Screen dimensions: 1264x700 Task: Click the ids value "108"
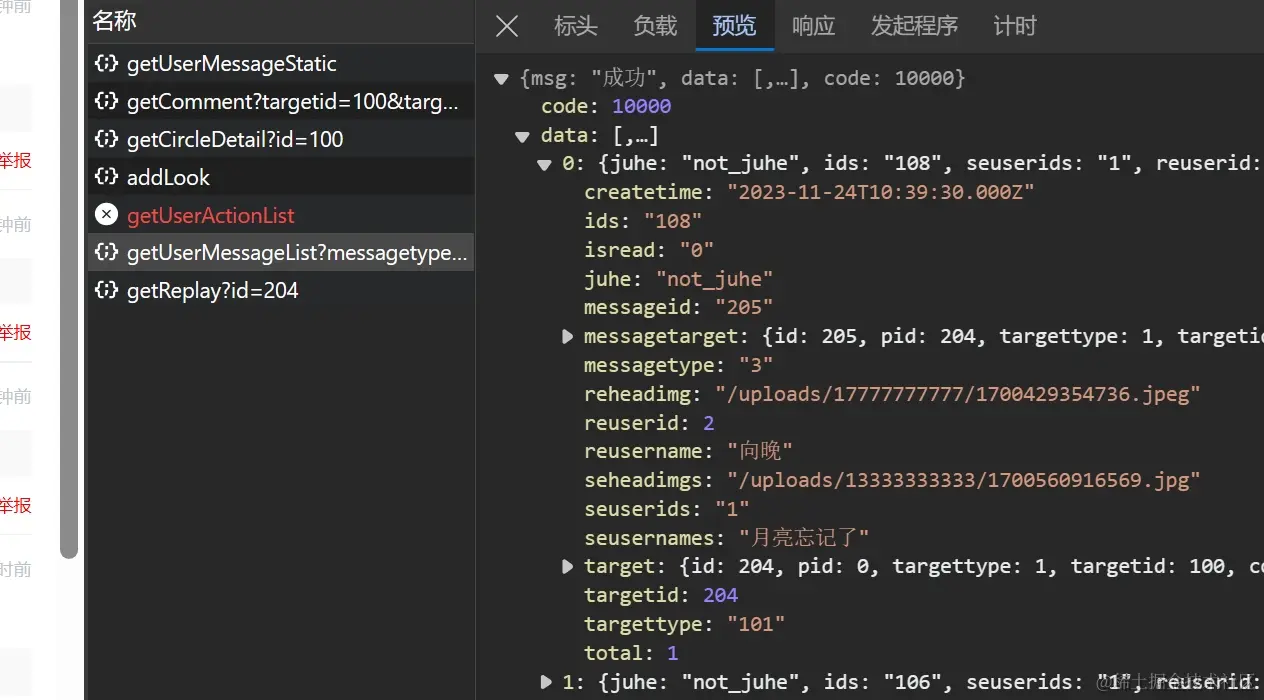[x=673, y=221]
